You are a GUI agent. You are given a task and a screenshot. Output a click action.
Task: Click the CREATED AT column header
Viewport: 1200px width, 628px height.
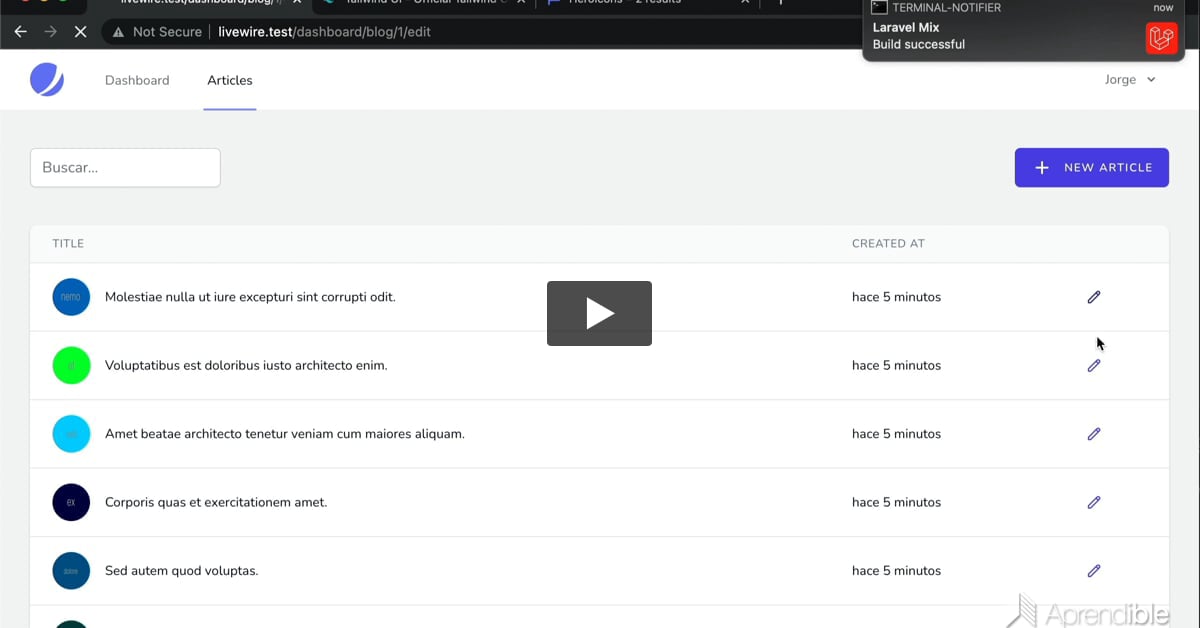click(888, 244)
